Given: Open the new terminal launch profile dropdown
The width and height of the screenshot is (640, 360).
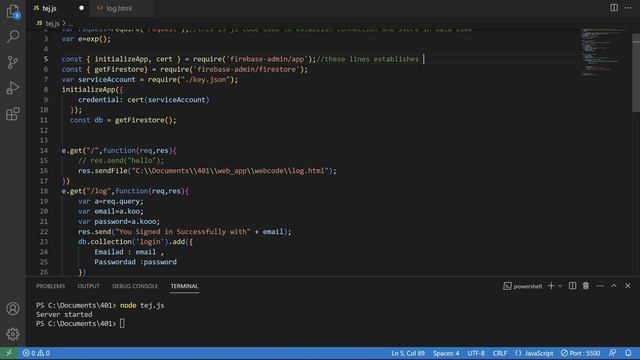Looking at the screenshot, I should pos(560,286).
